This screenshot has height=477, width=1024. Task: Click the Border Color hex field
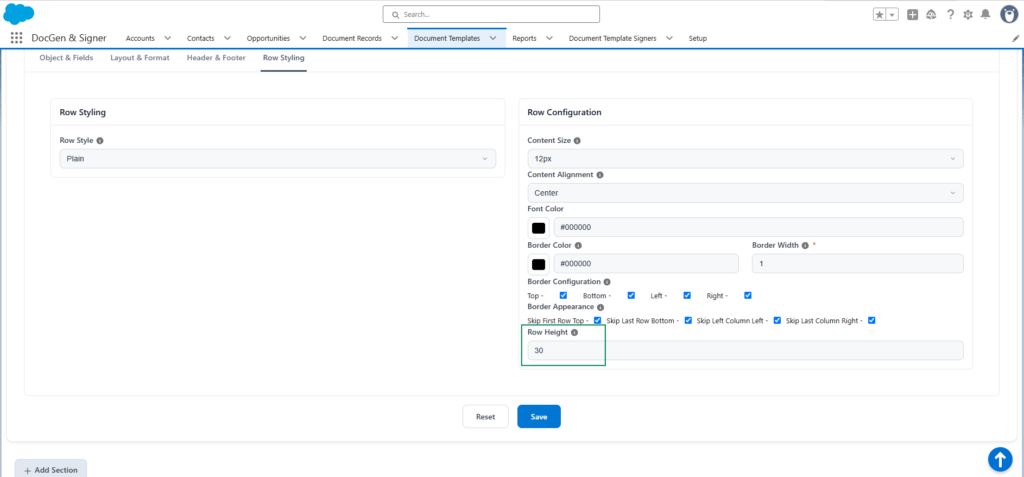click(x=646, y=263)
